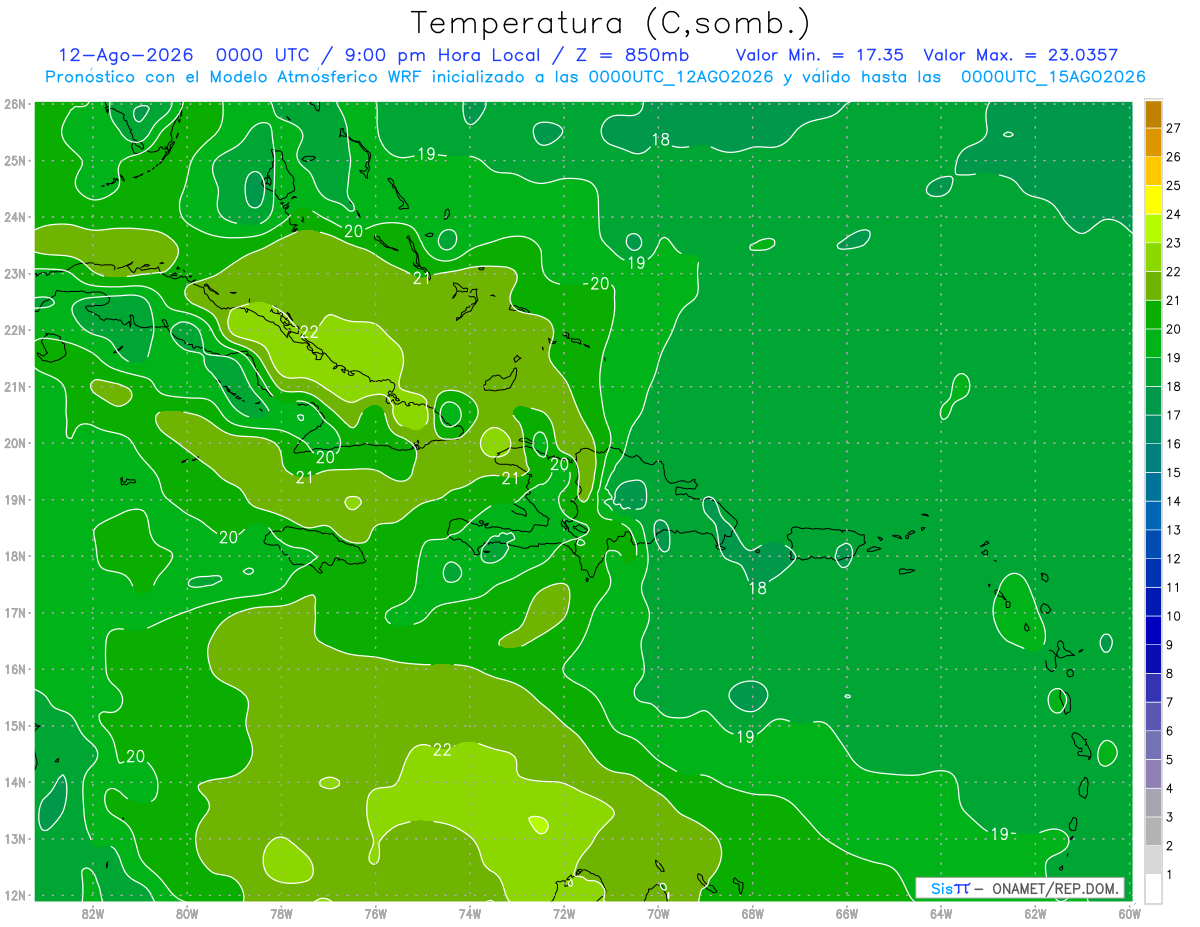
Task: Click the legend value 17
Action: (1173, 415)
